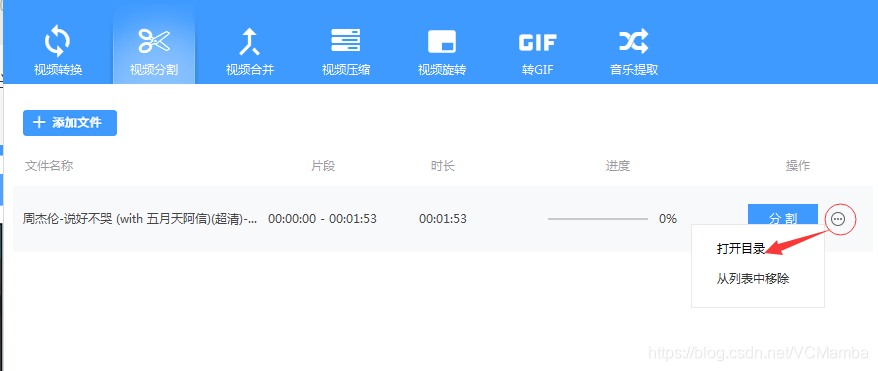Switch to the 视频合并 tab label
The width and height of the screenshot is (878, 371).
click(250, 70)
